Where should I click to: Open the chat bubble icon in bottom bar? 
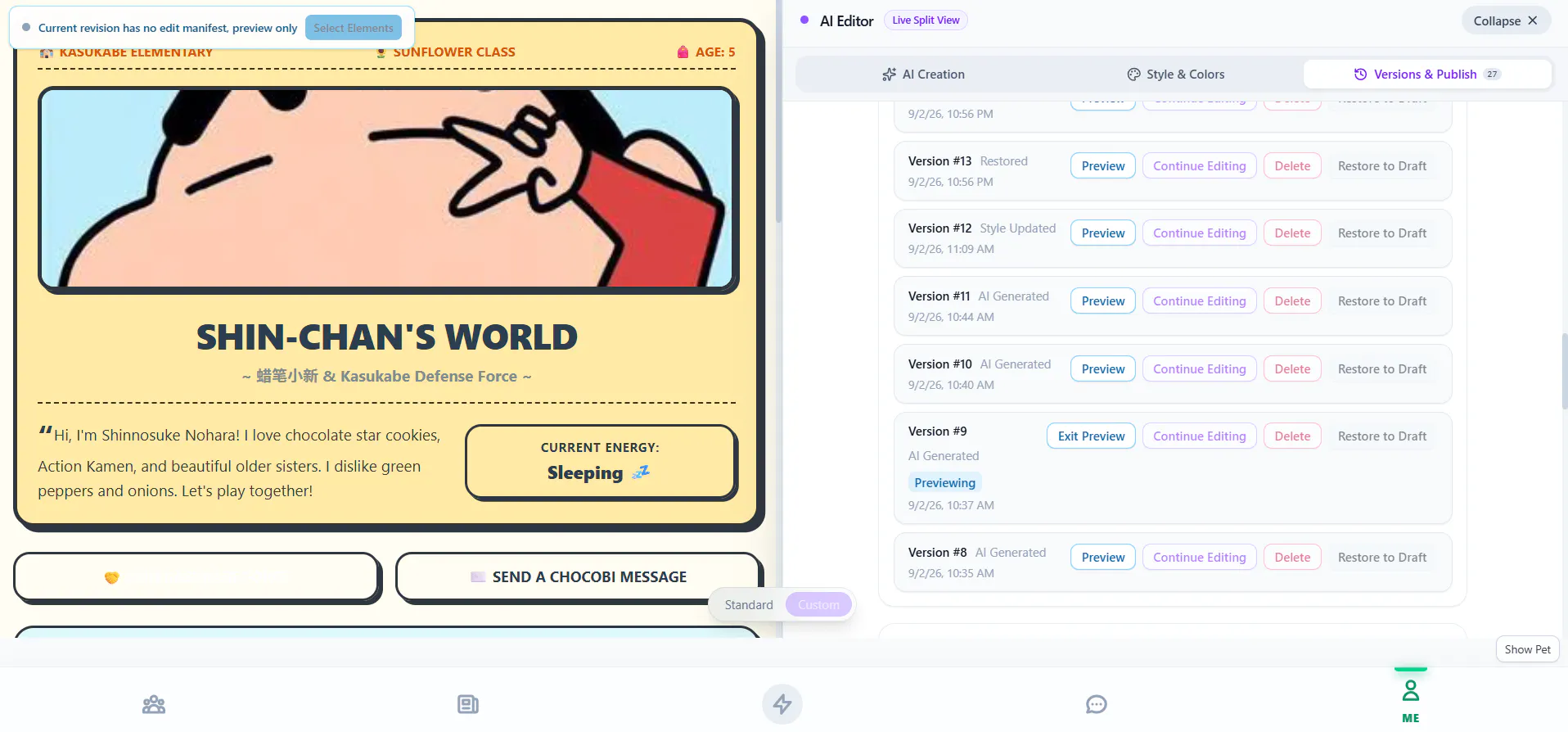1097,704
